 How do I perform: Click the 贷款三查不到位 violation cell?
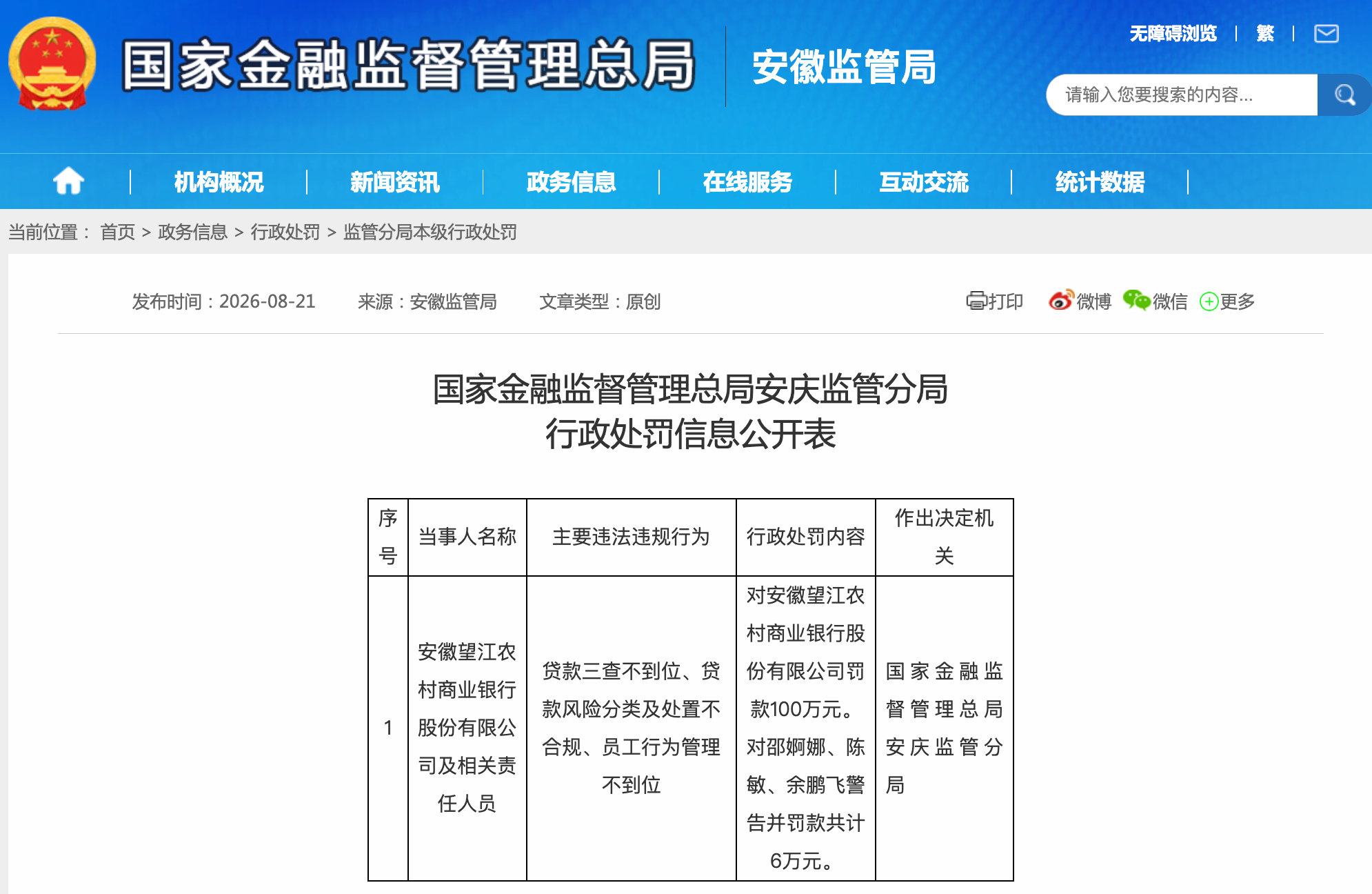pos(631,728)
